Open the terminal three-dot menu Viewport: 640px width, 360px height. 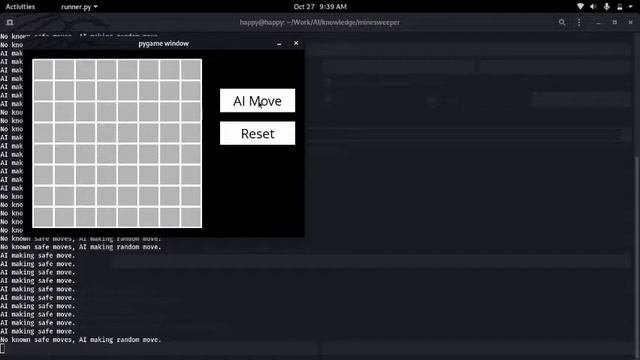pyautogui.click(x=579, y=22)
